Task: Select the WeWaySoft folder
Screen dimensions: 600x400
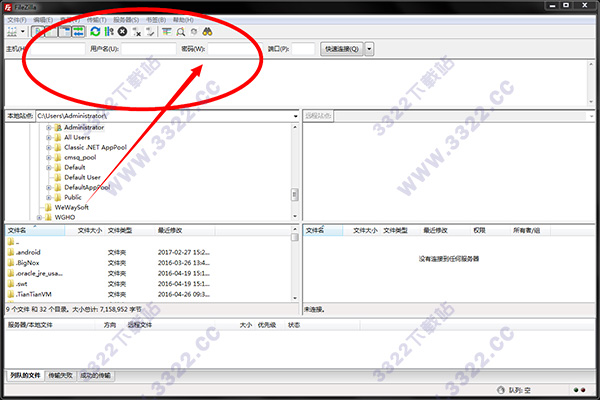Action: 71,207
